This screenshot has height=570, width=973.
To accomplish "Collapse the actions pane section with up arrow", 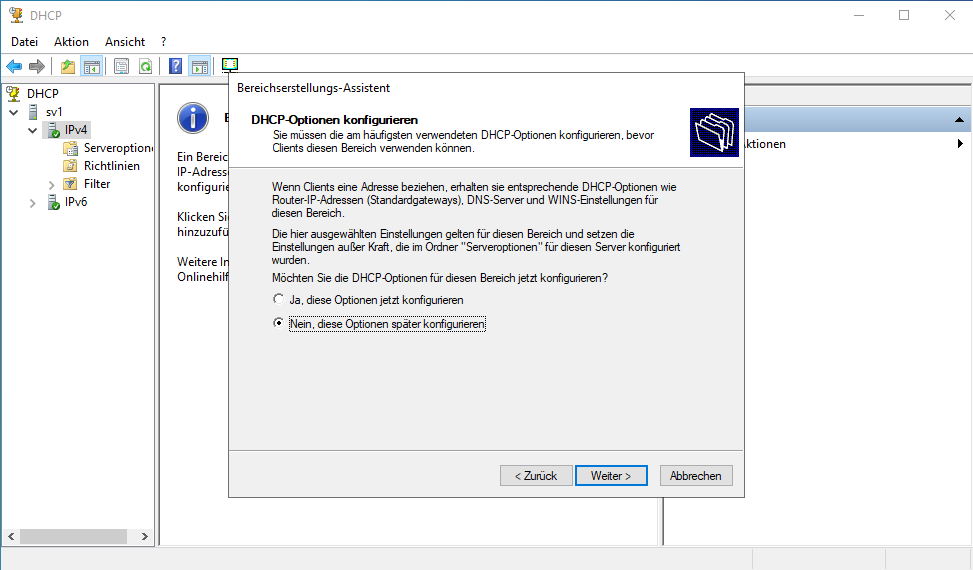I will [x=959, y=120].
